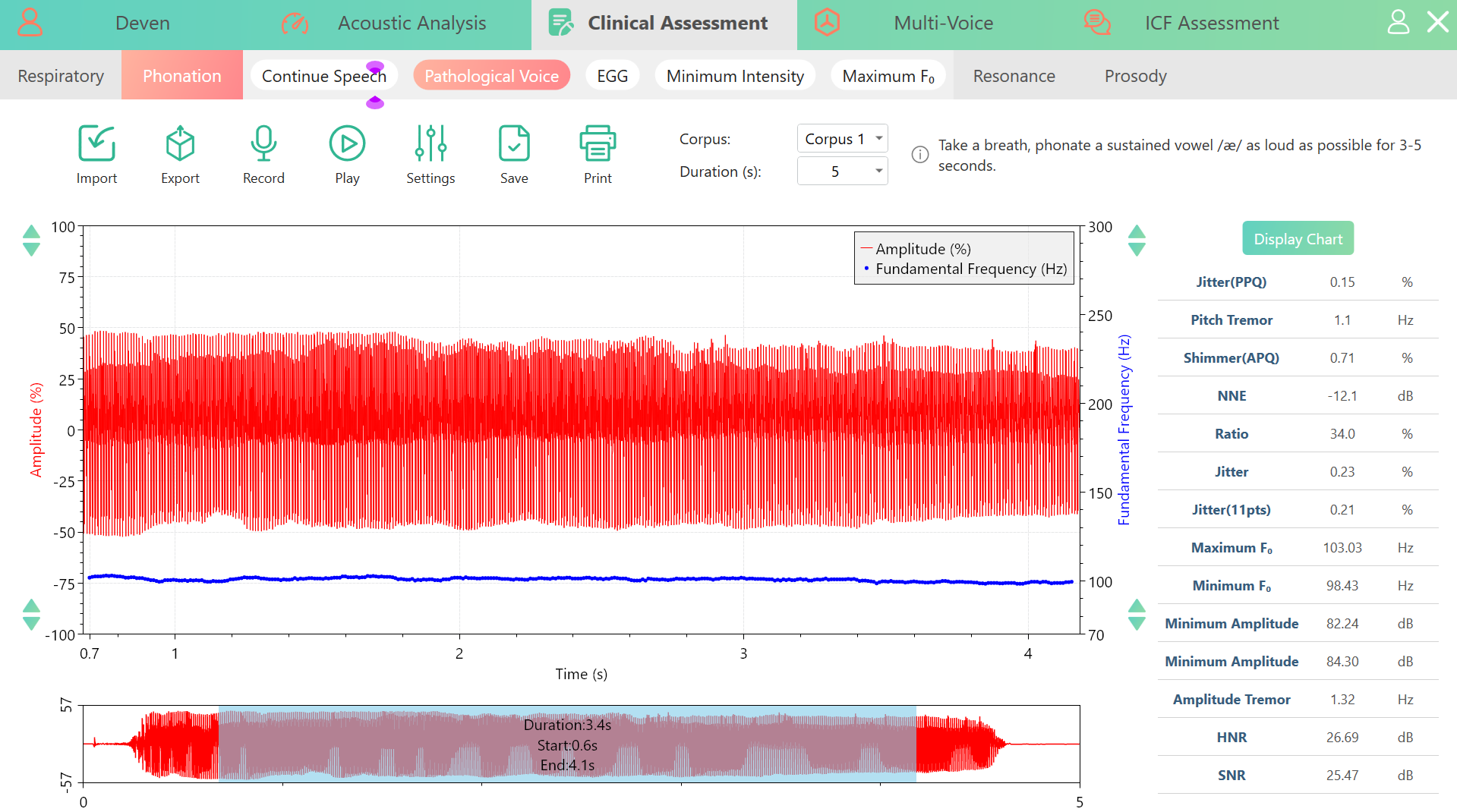The width and height of the screenshot is (1457, 812).
Task: Open the Duration seconds dropdown
Action: click(x=842, y=172)
